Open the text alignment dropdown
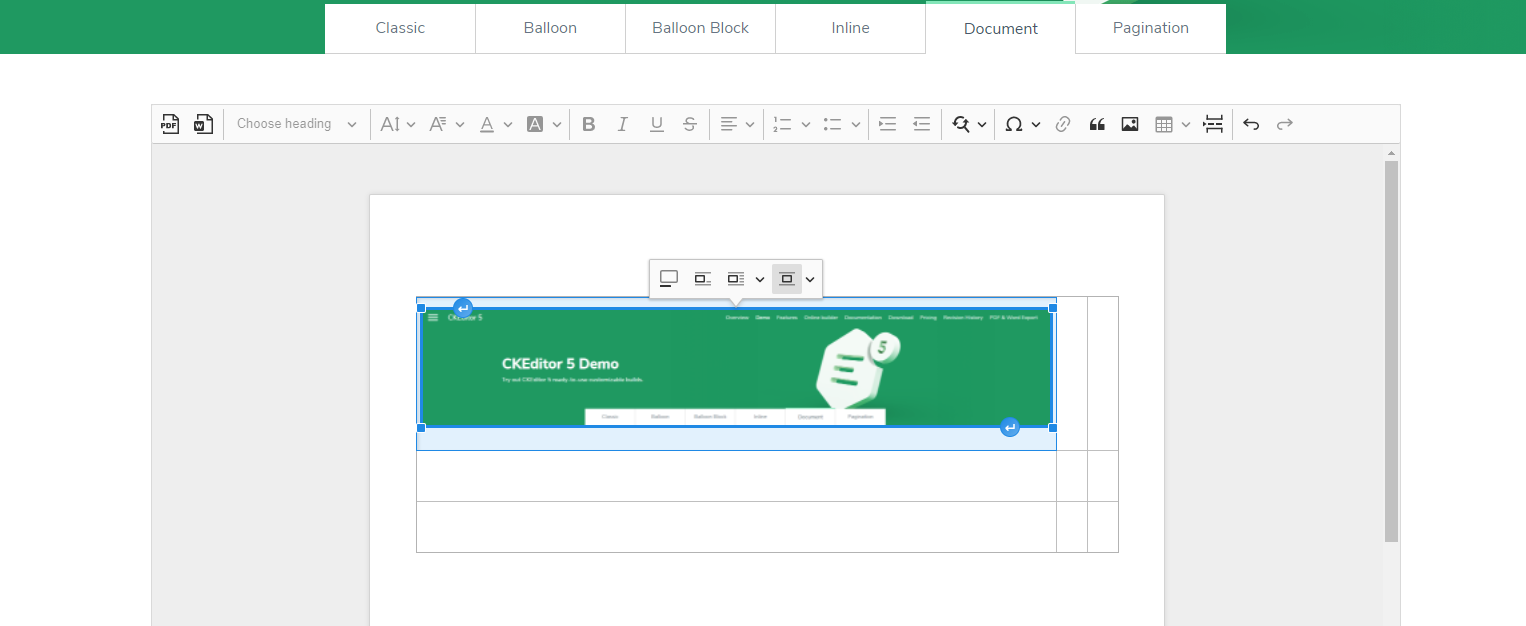1526x626 pixels. 737,124
